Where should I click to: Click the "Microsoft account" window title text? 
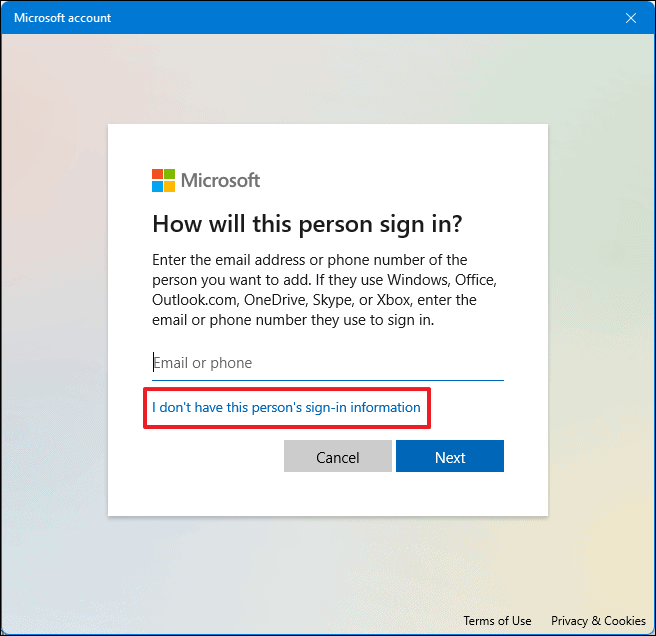coord(63,18)
